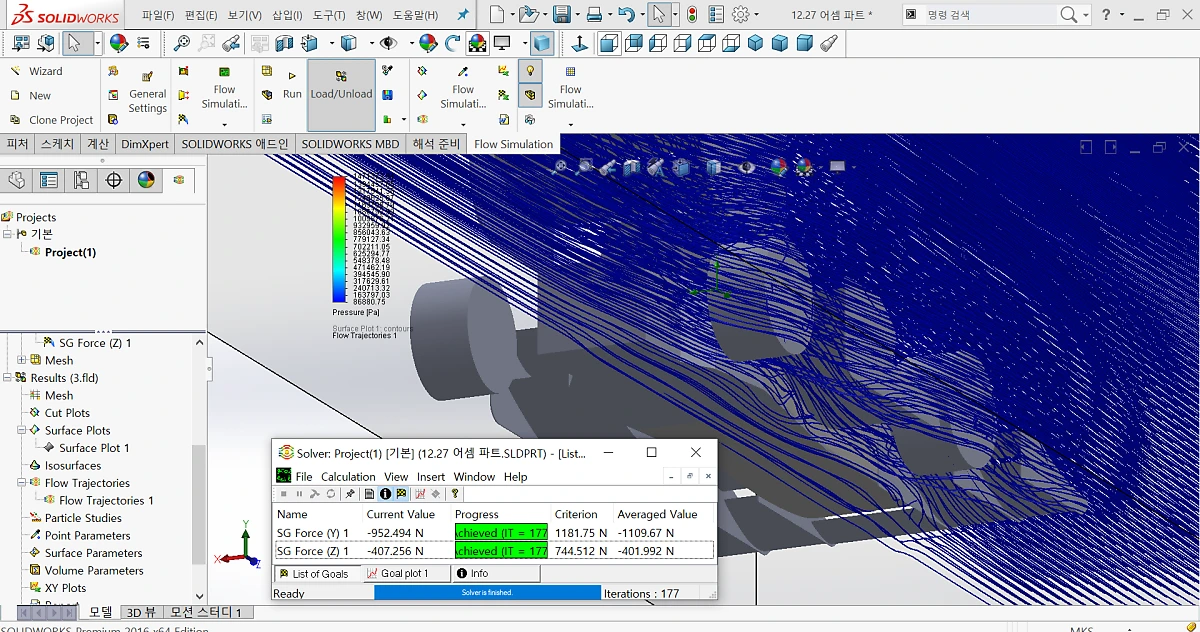Click the Run solver icon
Screen dimensions: 1200x632
click(x=291, y=75)
